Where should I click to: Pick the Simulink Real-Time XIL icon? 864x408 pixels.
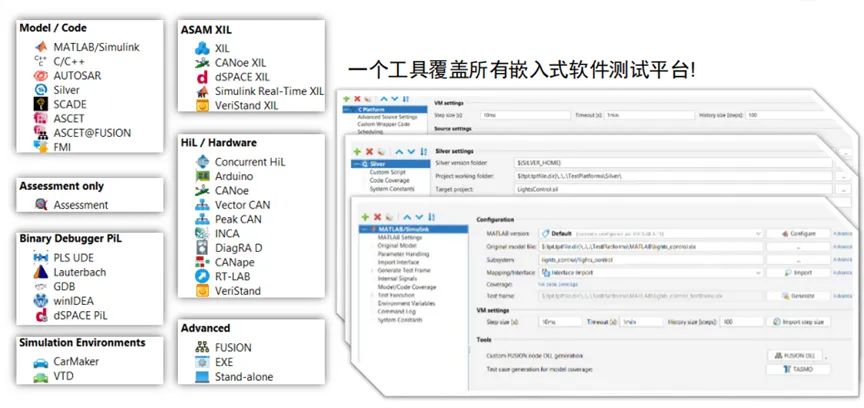pos(203,92)
